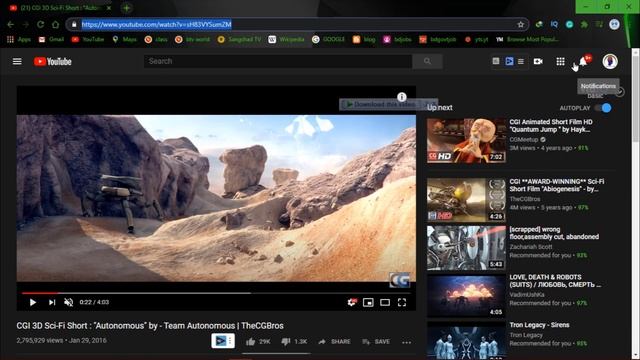Click the extensions puzzle icon
The width and height of the screenshot is (640, 360).
click(x=584, y=24)
